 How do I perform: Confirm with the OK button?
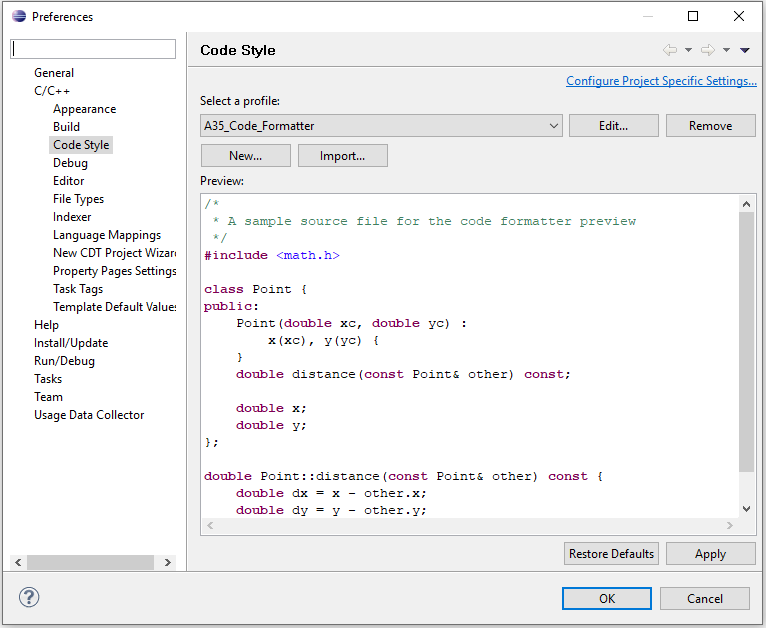pyautogui.click(x=607, y=598)
